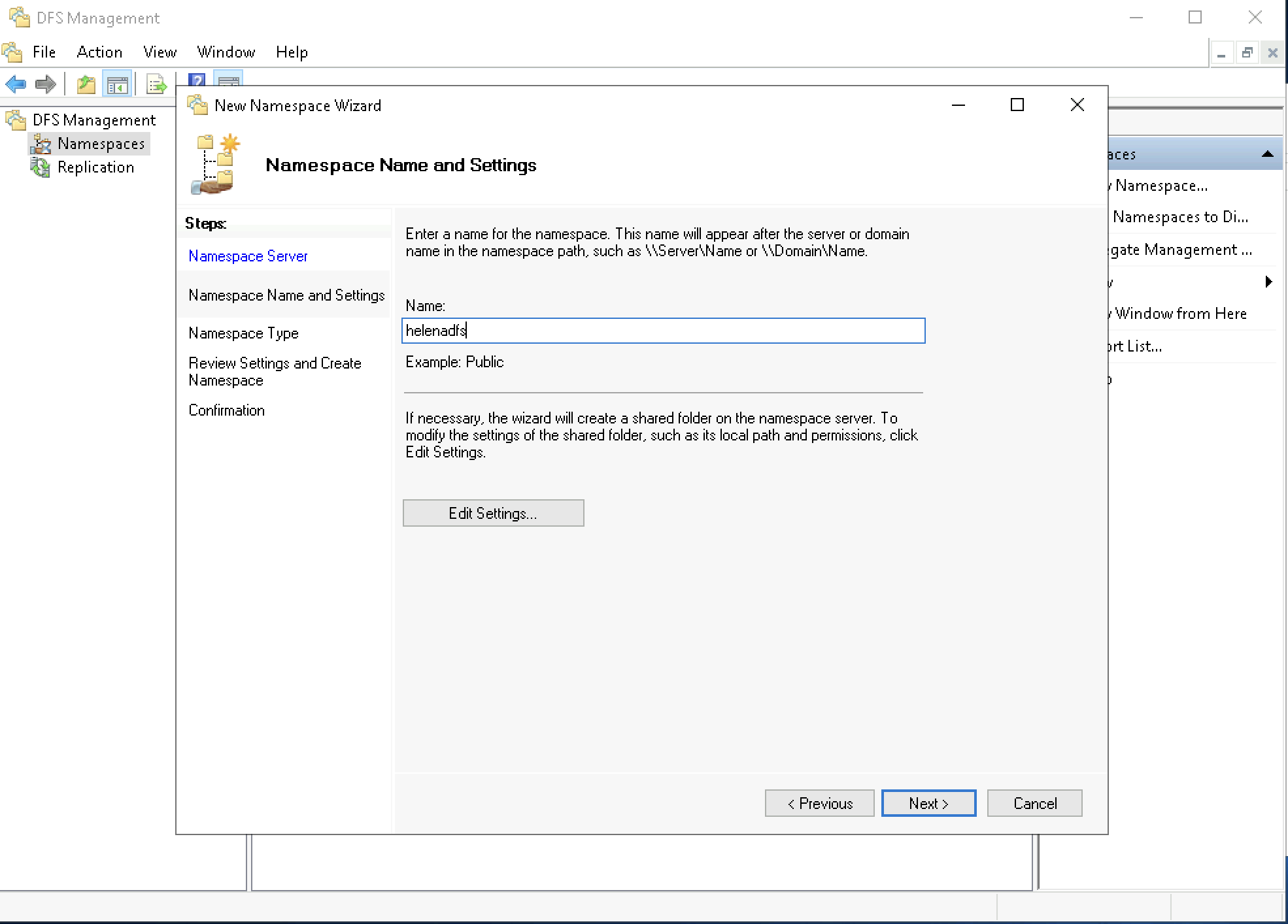Cancel the New Namespace Wizard
The width and height of the screenshot is (1288, 924).
1034,803
